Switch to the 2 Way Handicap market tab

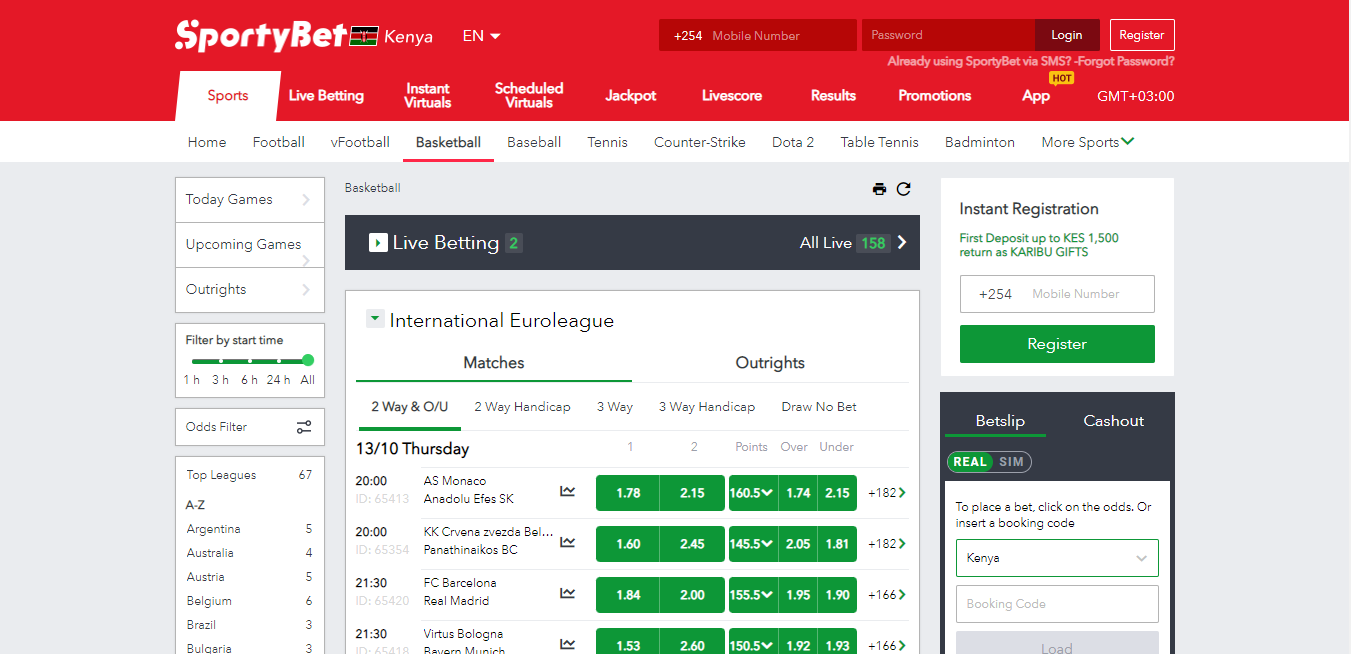click(x=522, y=407)
